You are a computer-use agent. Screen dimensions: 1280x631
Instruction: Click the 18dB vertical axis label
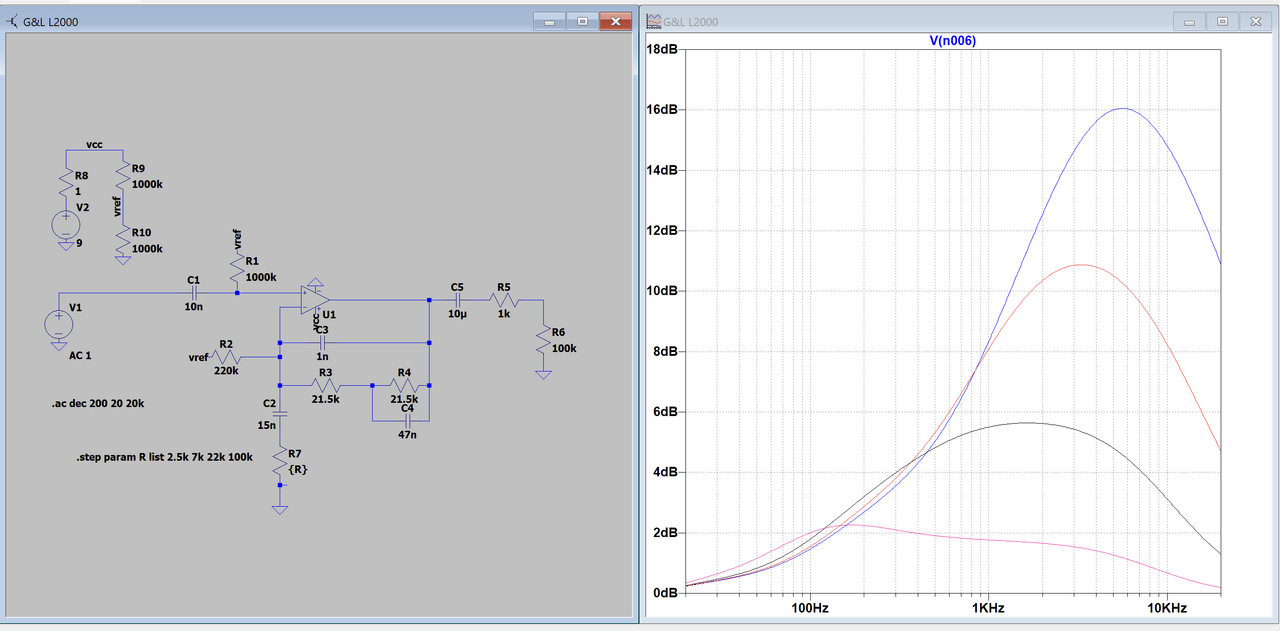tap(662, 49)
